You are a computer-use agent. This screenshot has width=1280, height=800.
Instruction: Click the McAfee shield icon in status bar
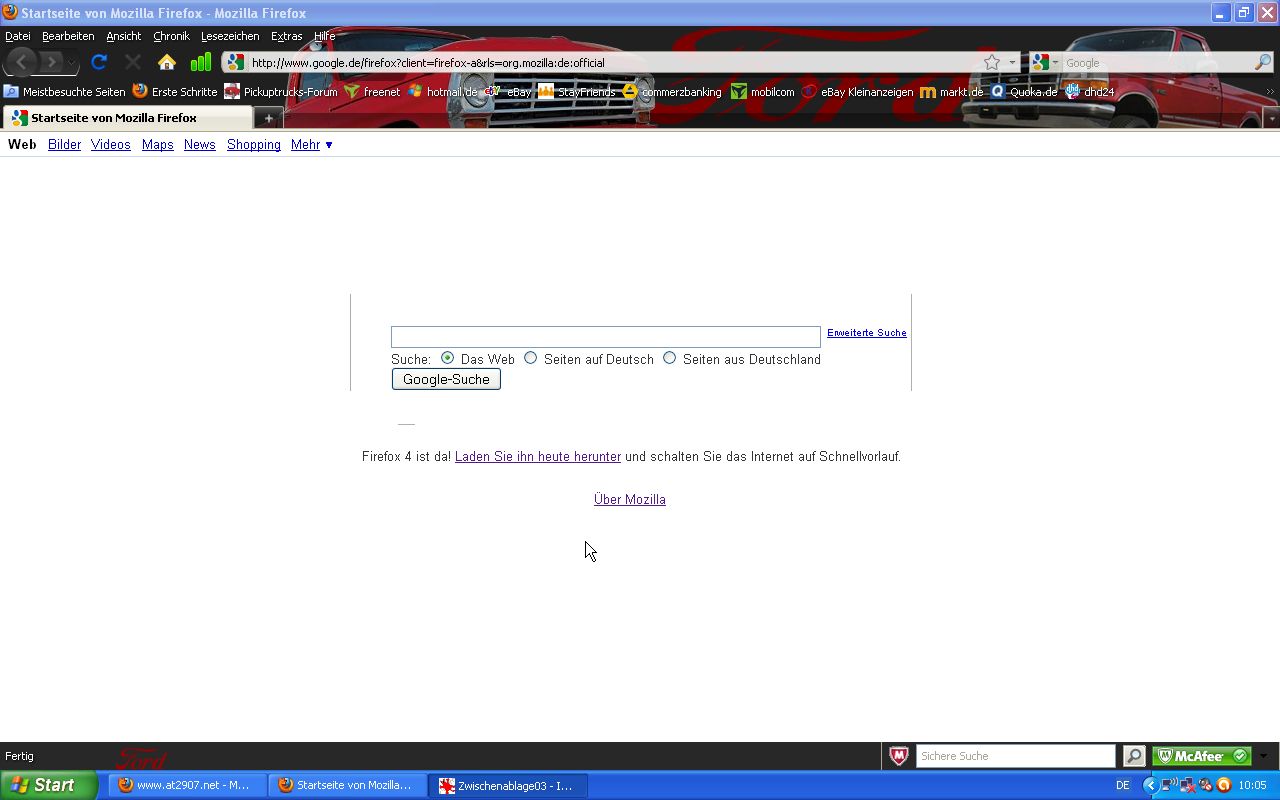[899, 756]
